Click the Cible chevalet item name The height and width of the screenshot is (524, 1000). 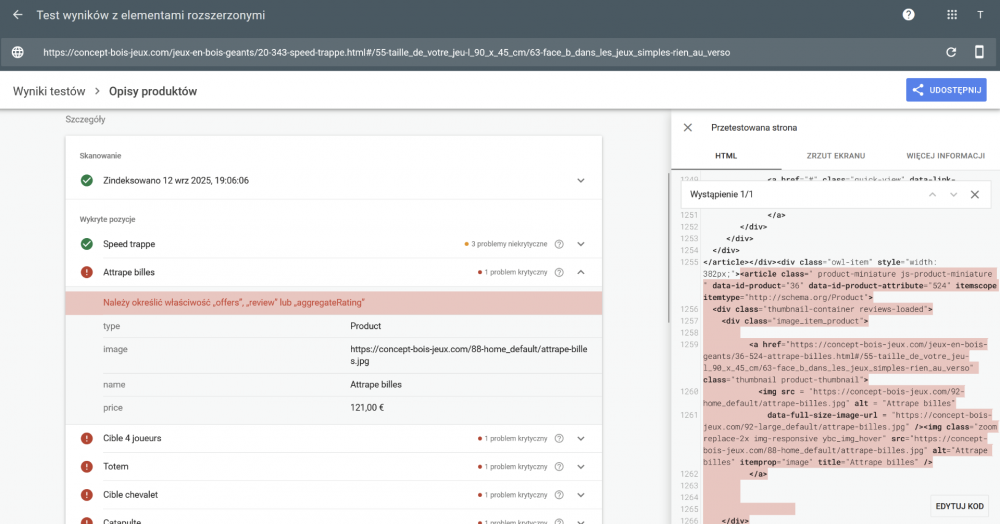point(131,495)
